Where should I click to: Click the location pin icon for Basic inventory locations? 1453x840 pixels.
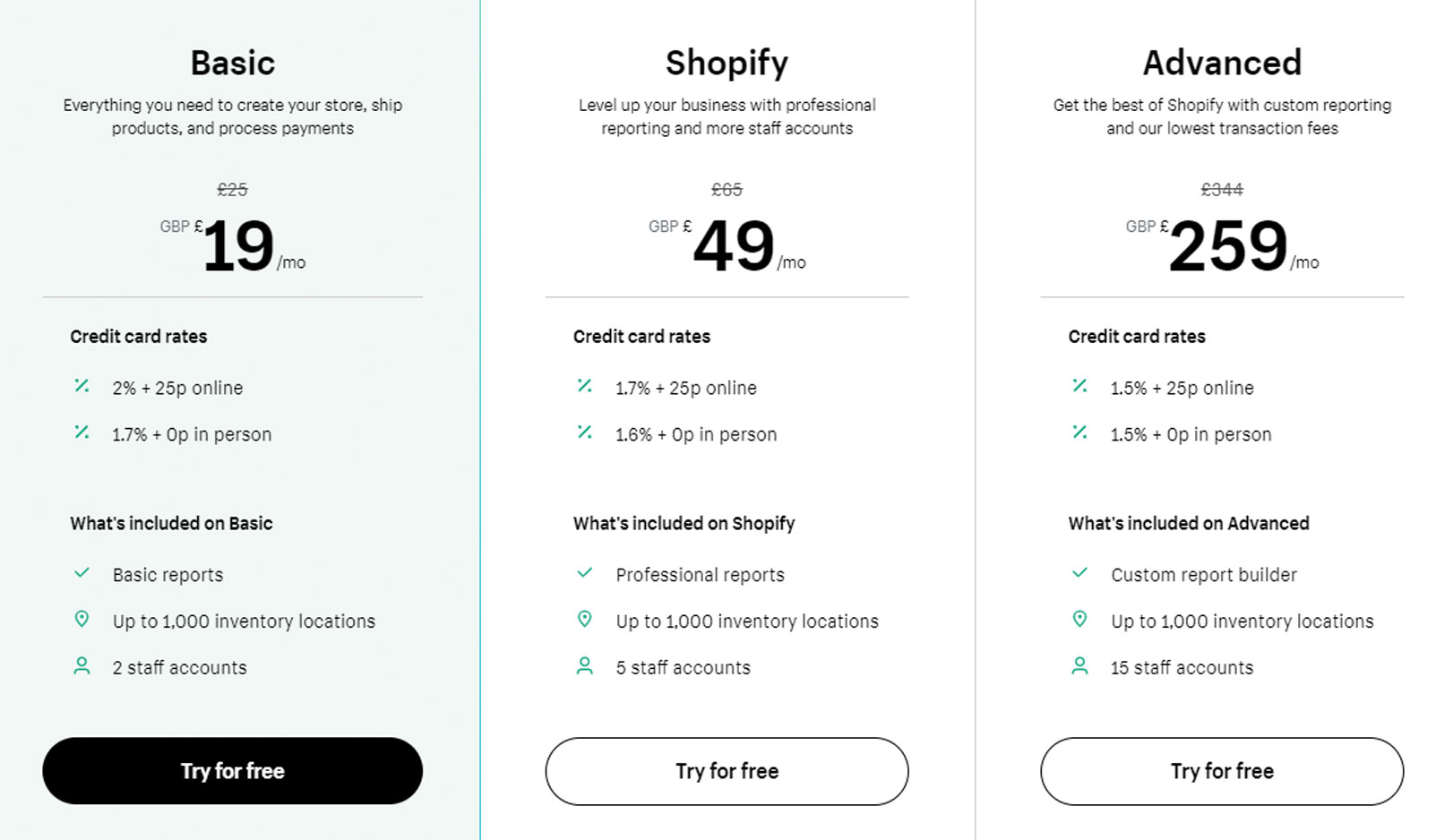click(82, 619)
